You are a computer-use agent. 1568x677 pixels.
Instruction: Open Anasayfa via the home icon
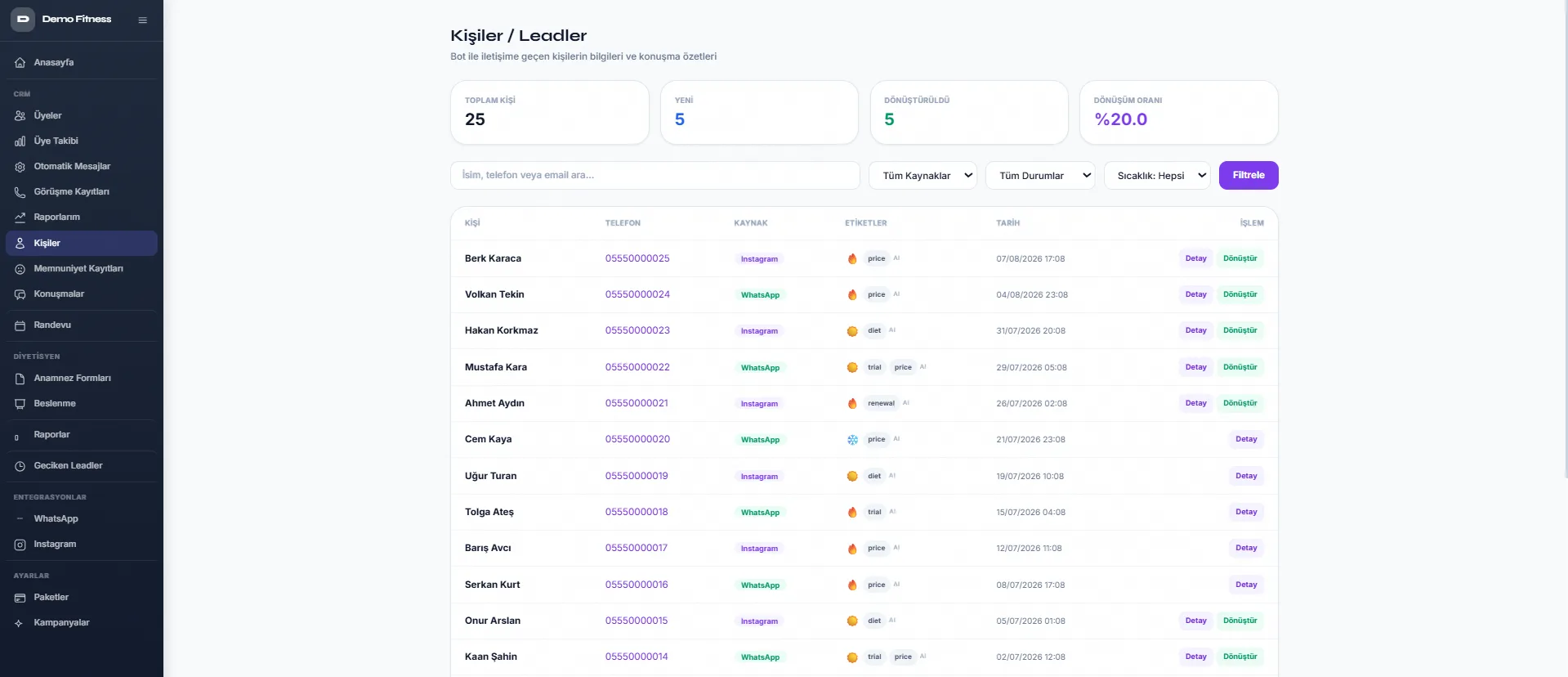[x=20, y=63]
